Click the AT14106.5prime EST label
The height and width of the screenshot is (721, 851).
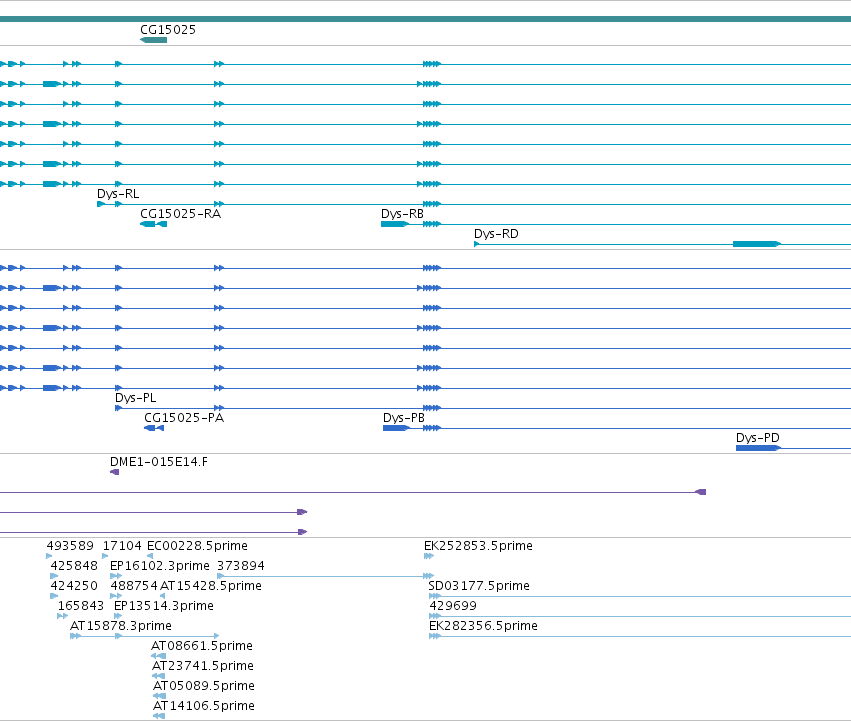(204, 706)
